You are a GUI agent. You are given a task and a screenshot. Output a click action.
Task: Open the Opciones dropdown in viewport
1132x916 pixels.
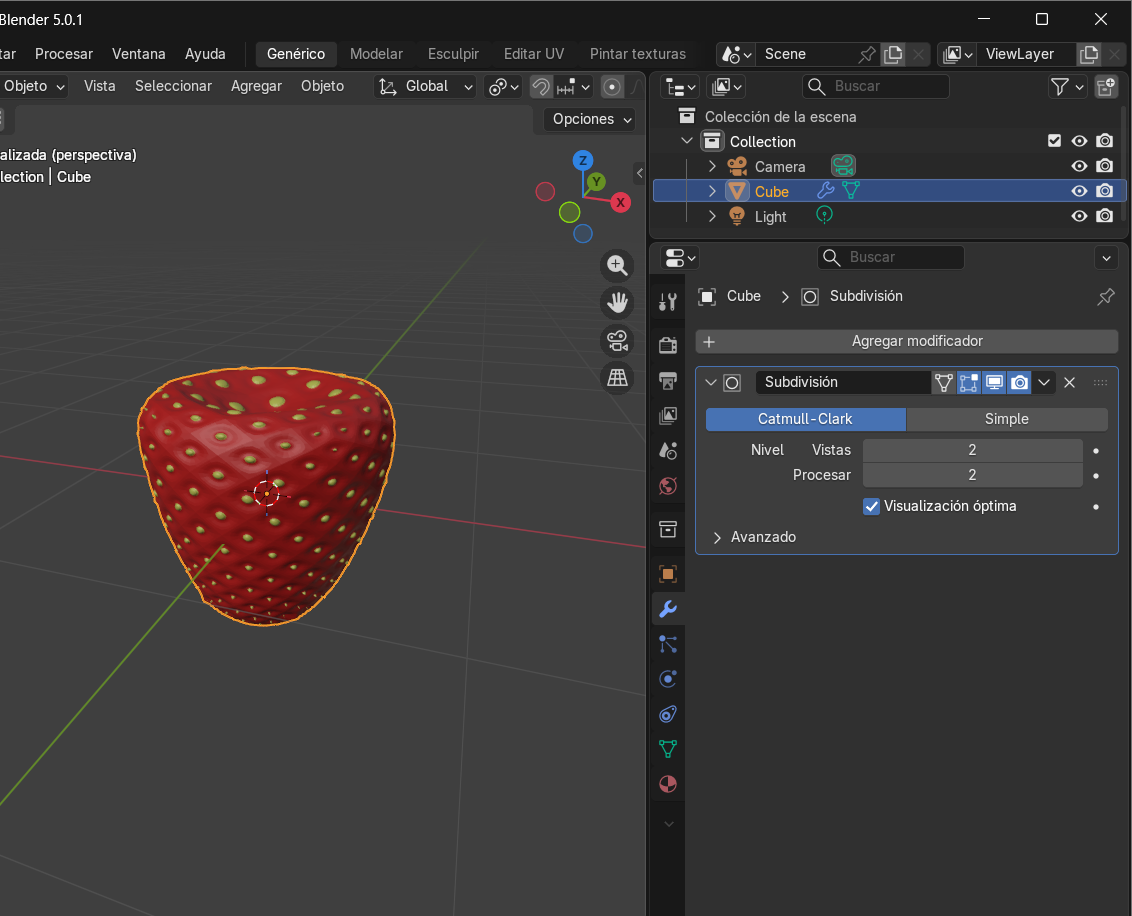click(592, 119)
